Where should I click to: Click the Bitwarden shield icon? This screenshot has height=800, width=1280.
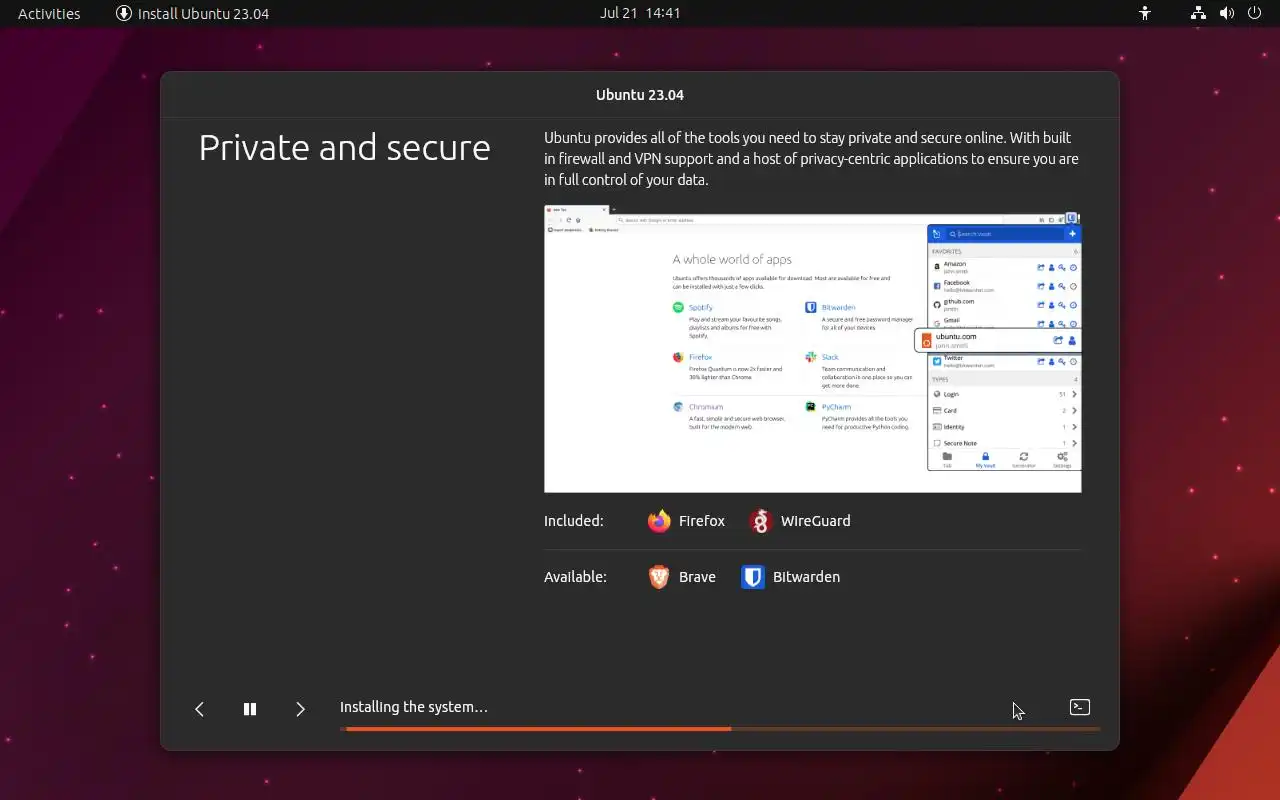point(753,577)
